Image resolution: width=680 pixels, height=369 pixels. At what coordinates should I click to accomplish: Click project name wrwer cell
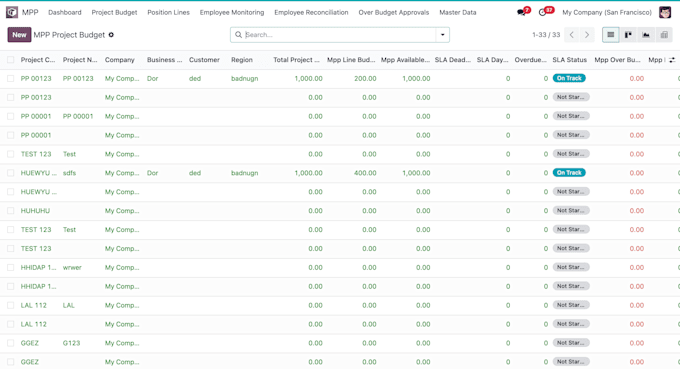[x=72, y=268]
